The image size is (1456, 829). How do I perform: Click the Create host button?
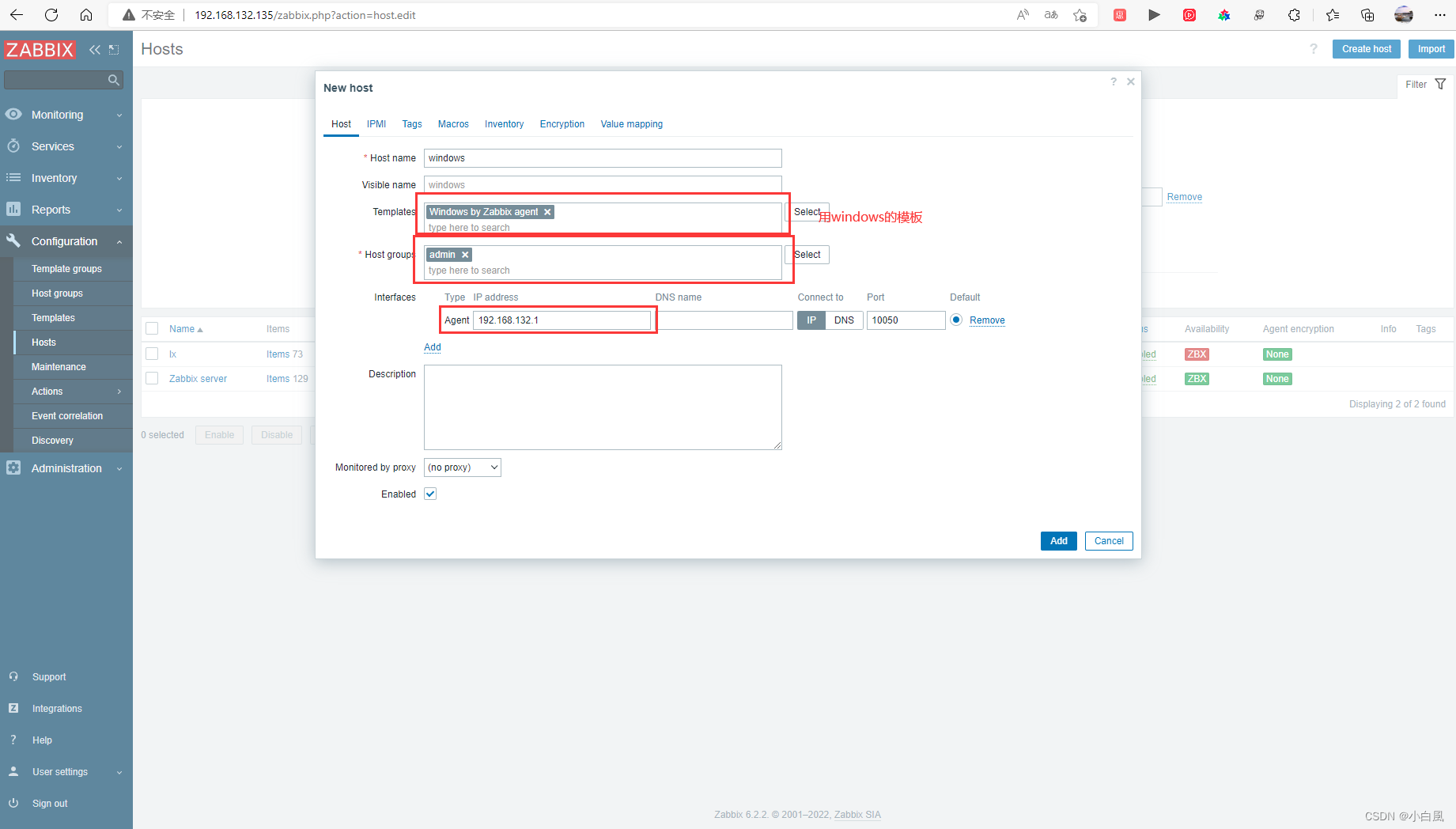pos(1367,49)
